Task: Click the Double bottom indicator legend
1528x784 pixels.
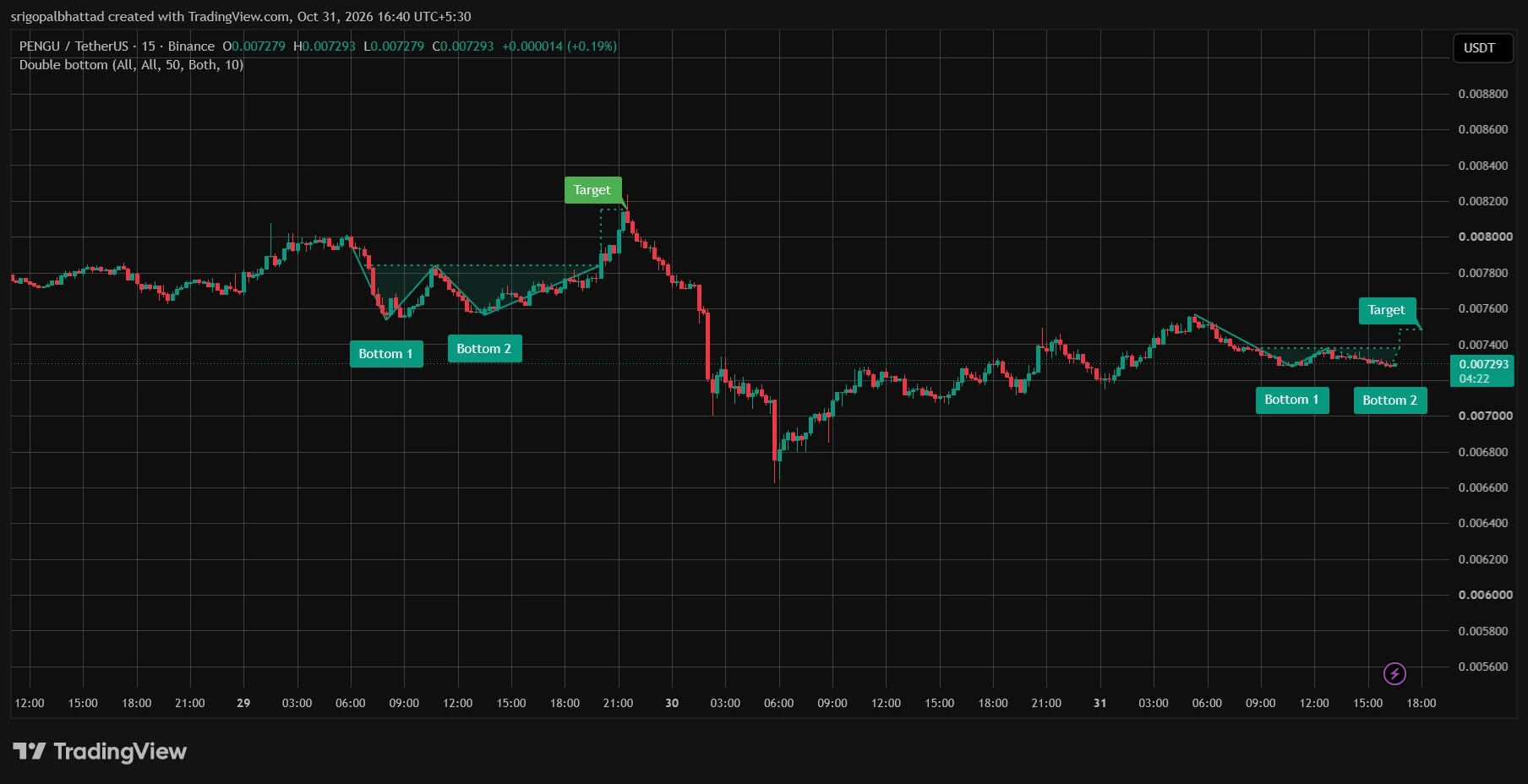Action: (x=131, y=65)
